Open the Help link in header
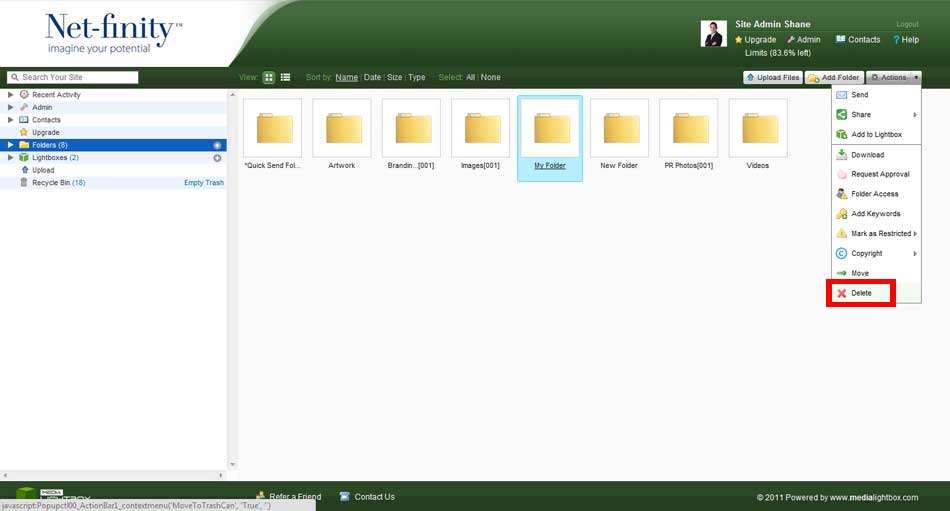Image resolution: width=950 pixels, height=511 pixels. 905,40
